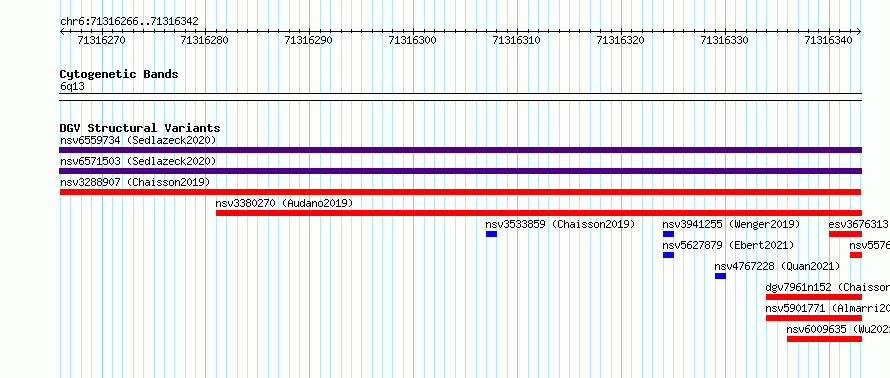Click the nsv6559734 (Sedlazeck2020) variant label
The width and height of the screenshot is (890, 378).
[138, 140]
